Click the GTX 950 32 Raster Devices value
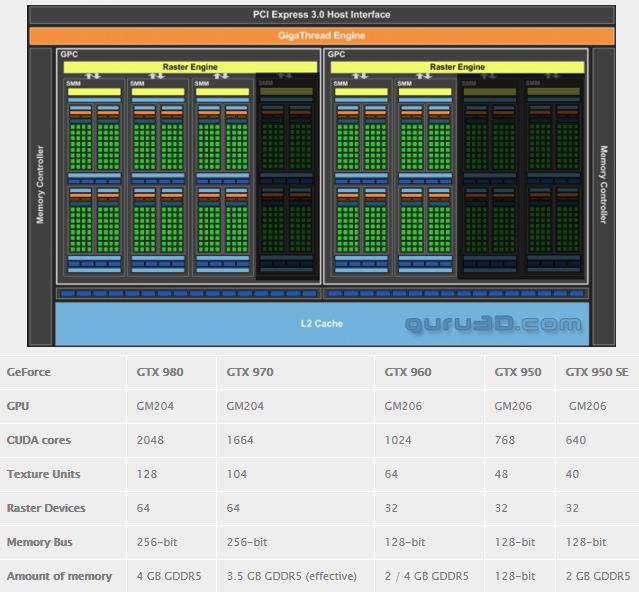Image resolution: width=639 pixels, height=592 pixels. [501, 508]
